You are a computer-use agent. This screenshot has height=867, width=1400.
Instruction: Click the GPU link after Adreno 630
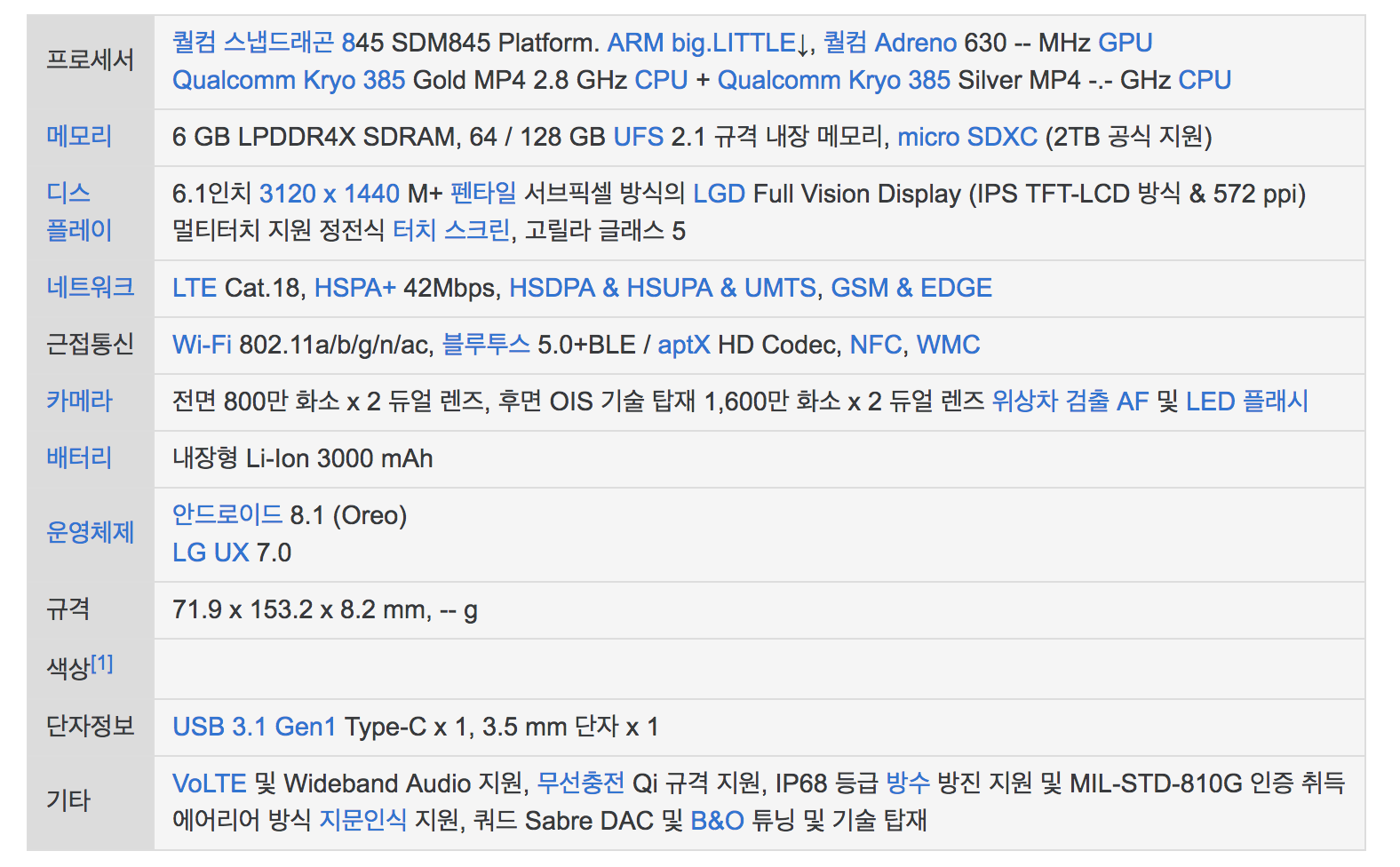pos(1126,43)
